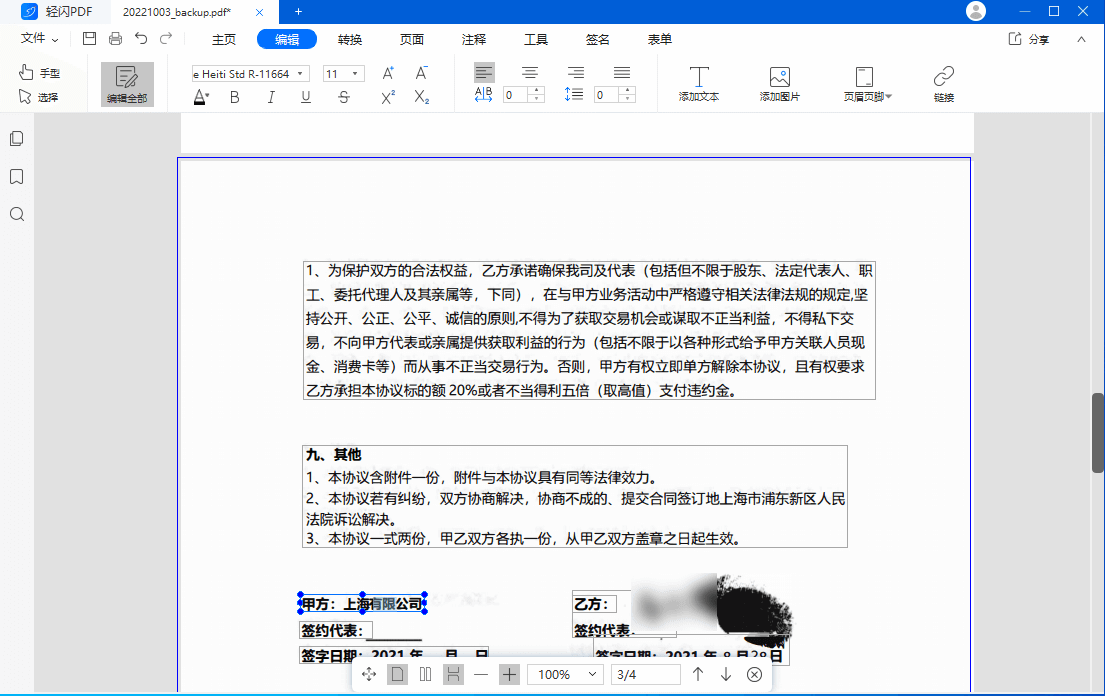Click the 分享 share button
Screen dimensions: 1105x696
tap(1029, 39)
